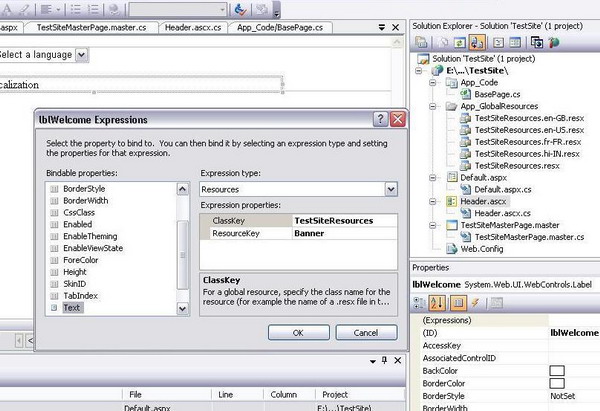The image size is (600, 411).
Task: Select Default.aspx.cs in Solution Explorer
Action: point(502,189)
